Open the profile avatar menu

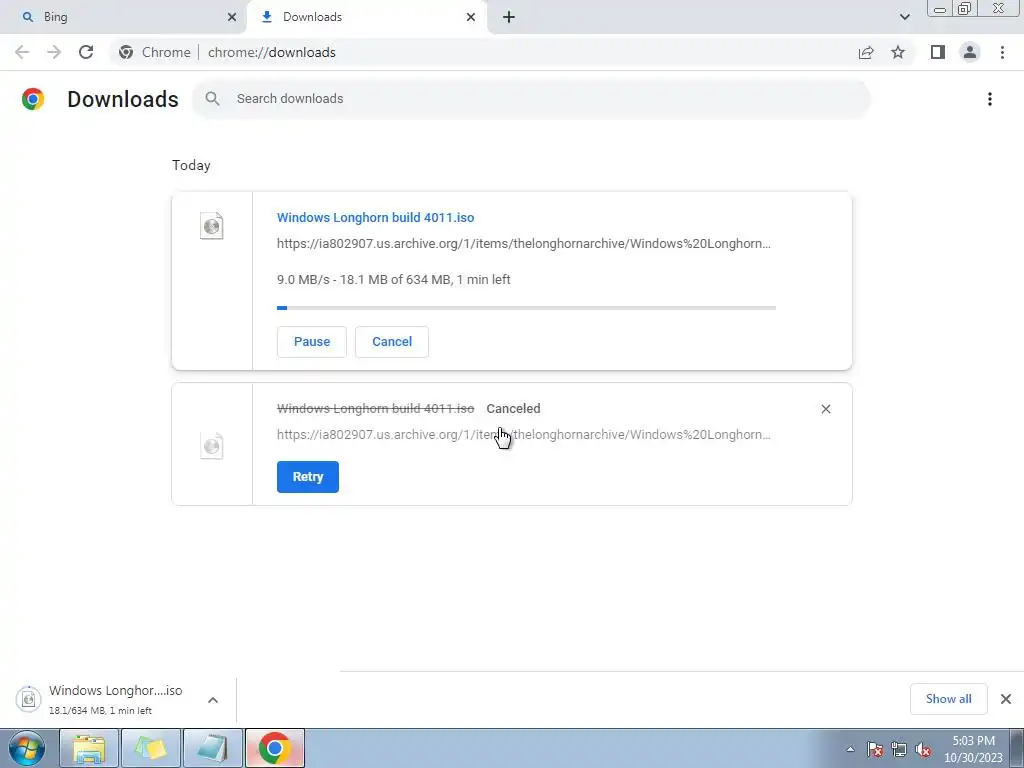click(970, 52)
